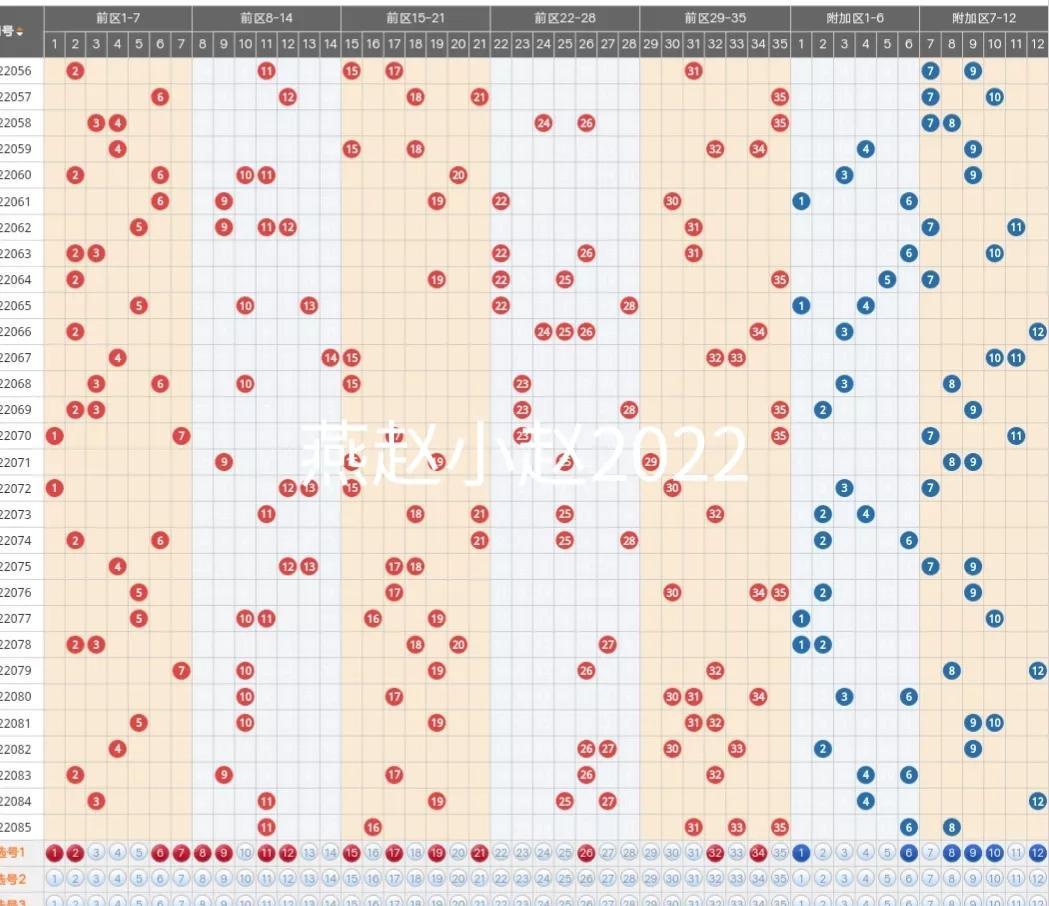Select the 前区22-28 header group

pyautogui.click(x=564, y=17)
